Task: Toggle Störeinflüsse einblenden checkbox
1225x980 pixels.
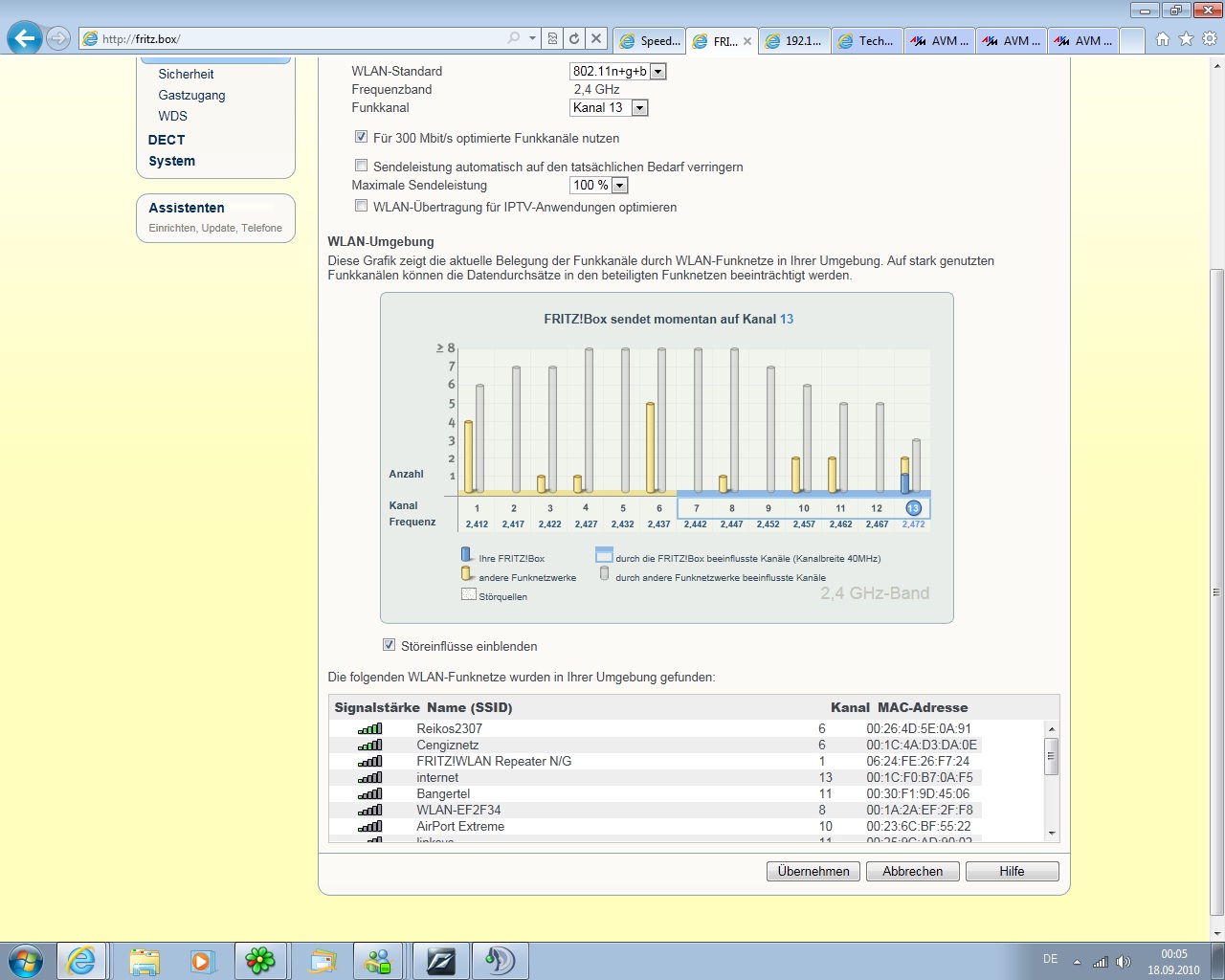Action: point(389,645)
